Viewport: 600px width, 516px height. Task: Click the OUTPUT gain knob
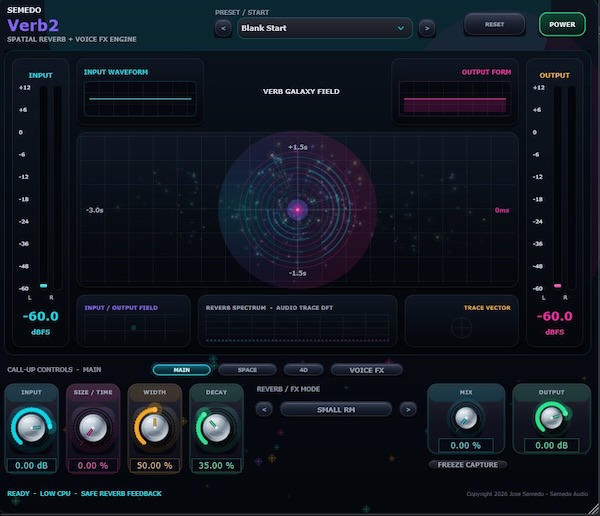pos(551,418)
